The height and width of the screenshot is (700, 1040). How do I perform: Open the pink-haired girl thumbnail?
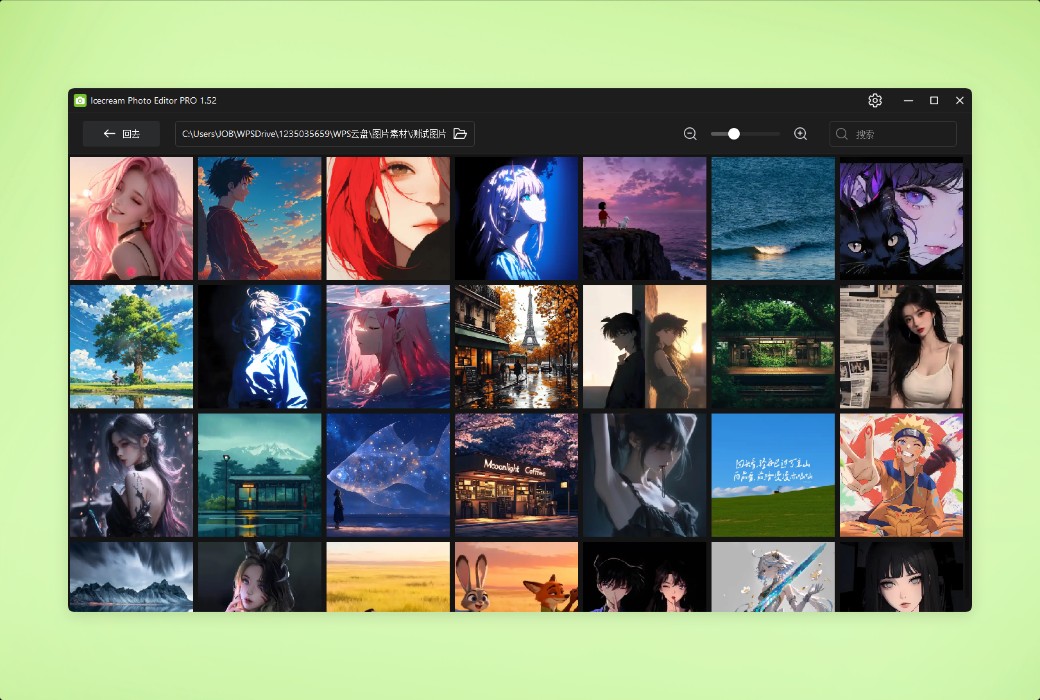point(131,218)
